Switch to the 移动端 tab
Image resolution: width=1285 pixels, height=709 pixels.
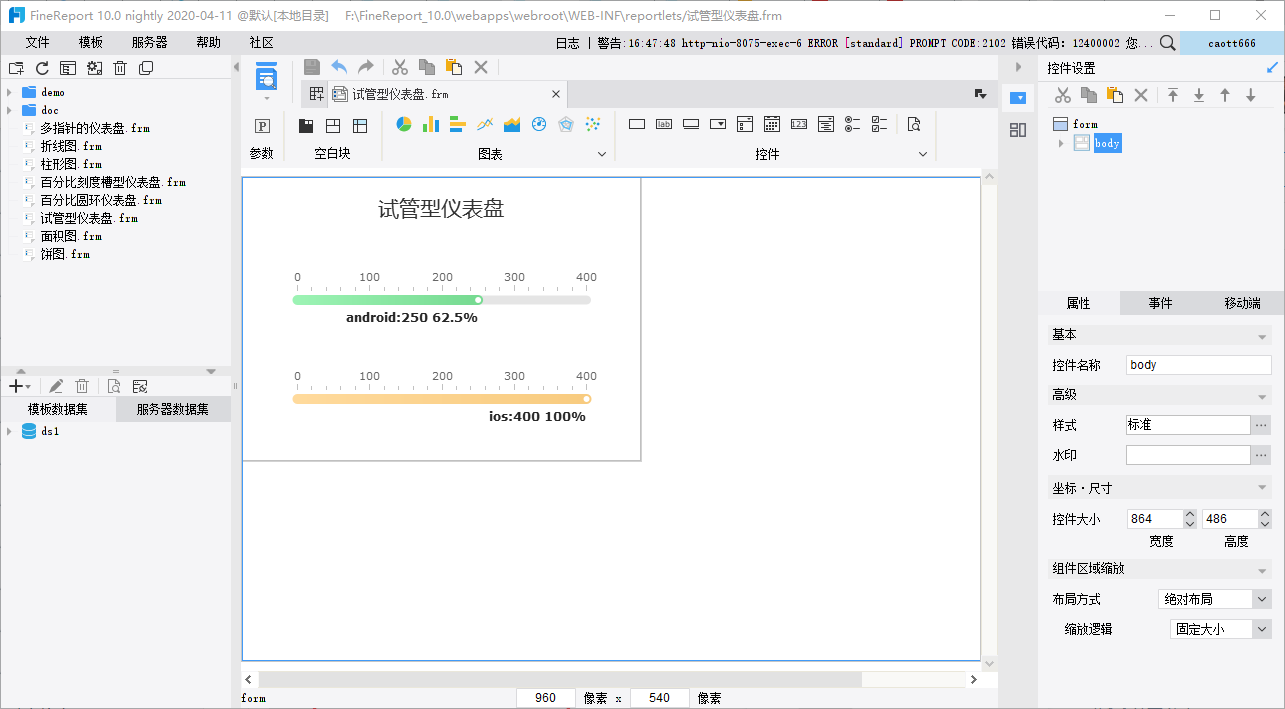pos(1242,303)
